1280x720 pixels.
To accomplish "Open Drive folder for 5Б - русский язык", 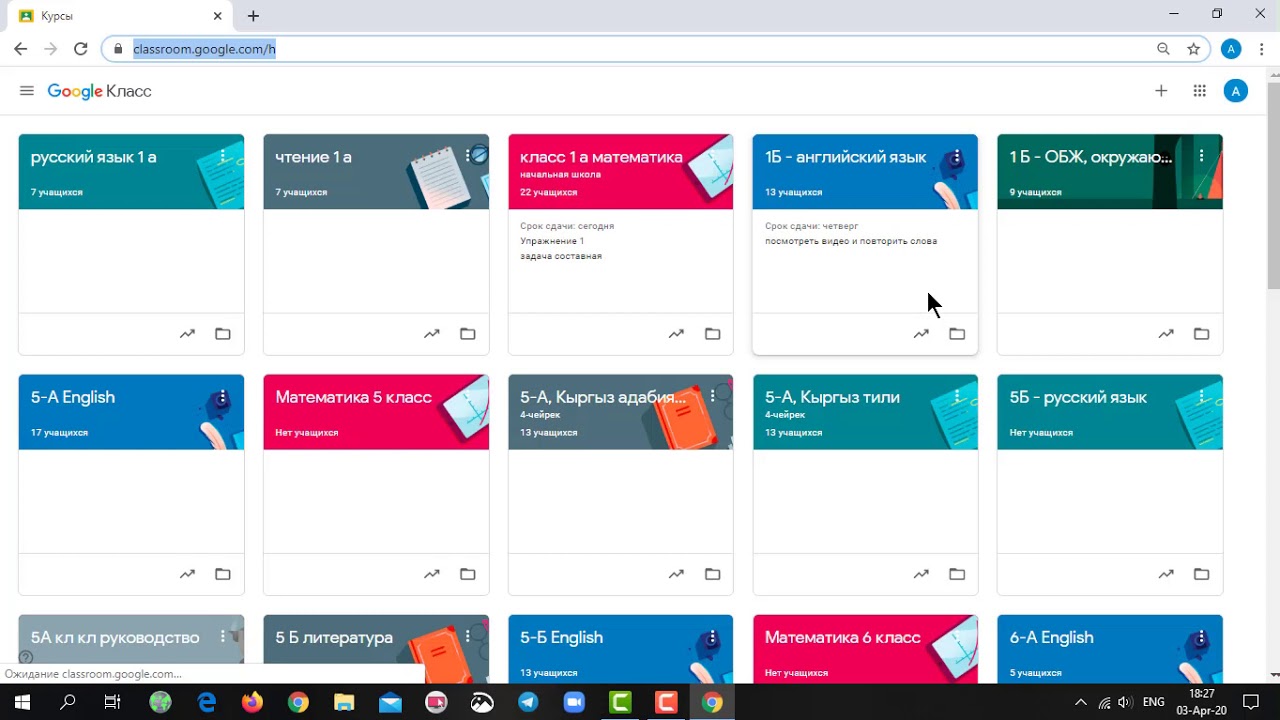I will [1201, 574].
